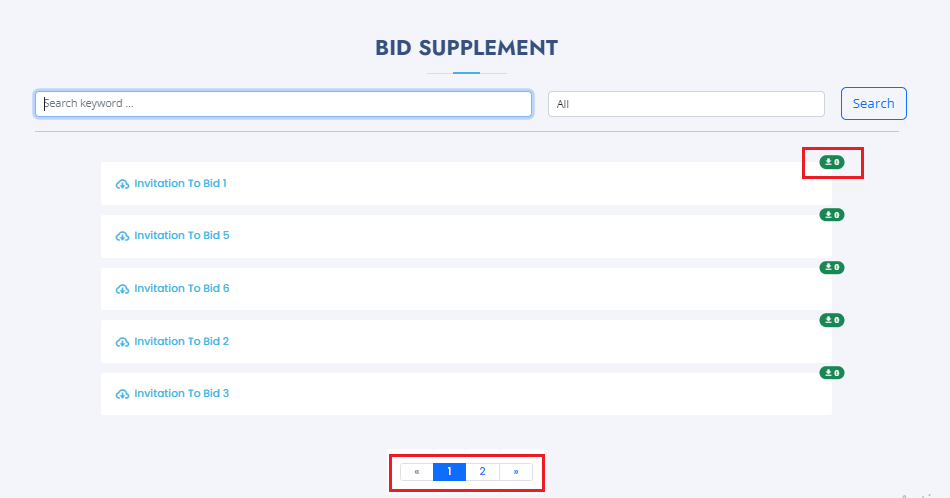This screenshot has height=498, width=950.
Task: Click download count badge for Invitation To Bid 3
Action: [832, 373]
